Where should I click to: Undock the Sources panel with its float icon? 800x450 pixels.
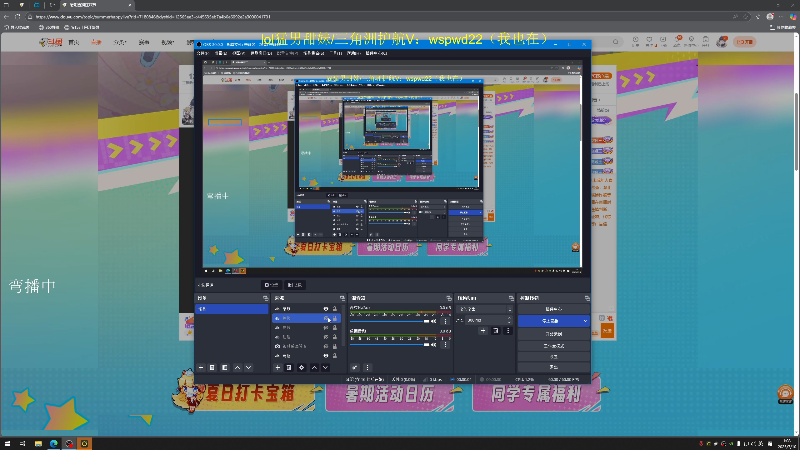coord(342,298)
